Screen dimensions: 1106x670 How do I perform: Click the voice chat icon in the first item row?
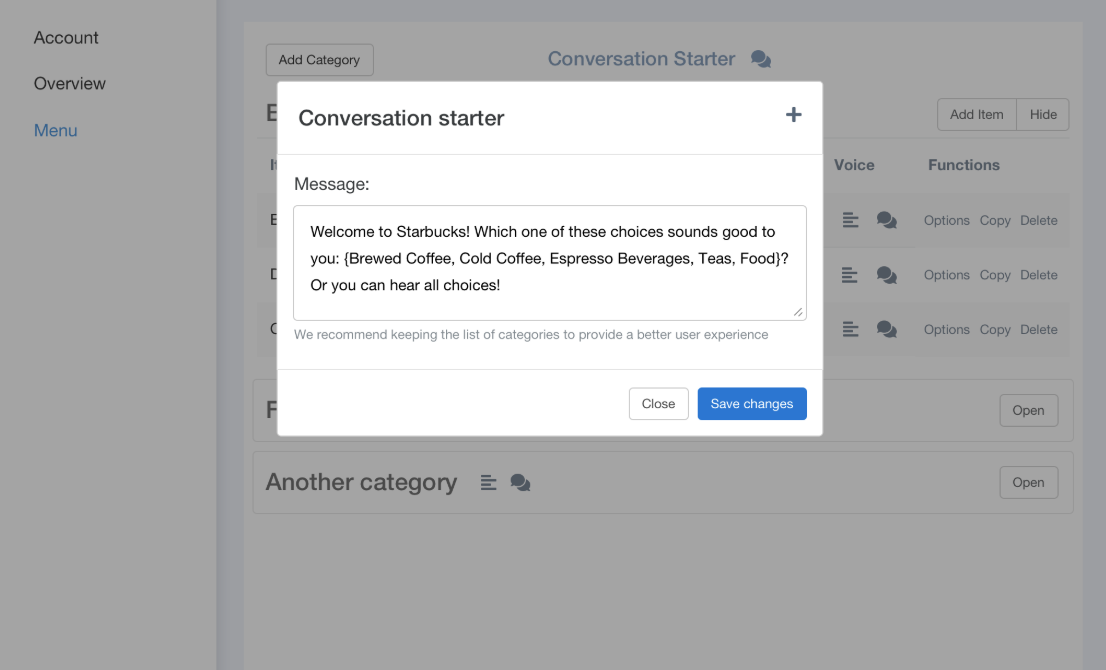[887, 220]
